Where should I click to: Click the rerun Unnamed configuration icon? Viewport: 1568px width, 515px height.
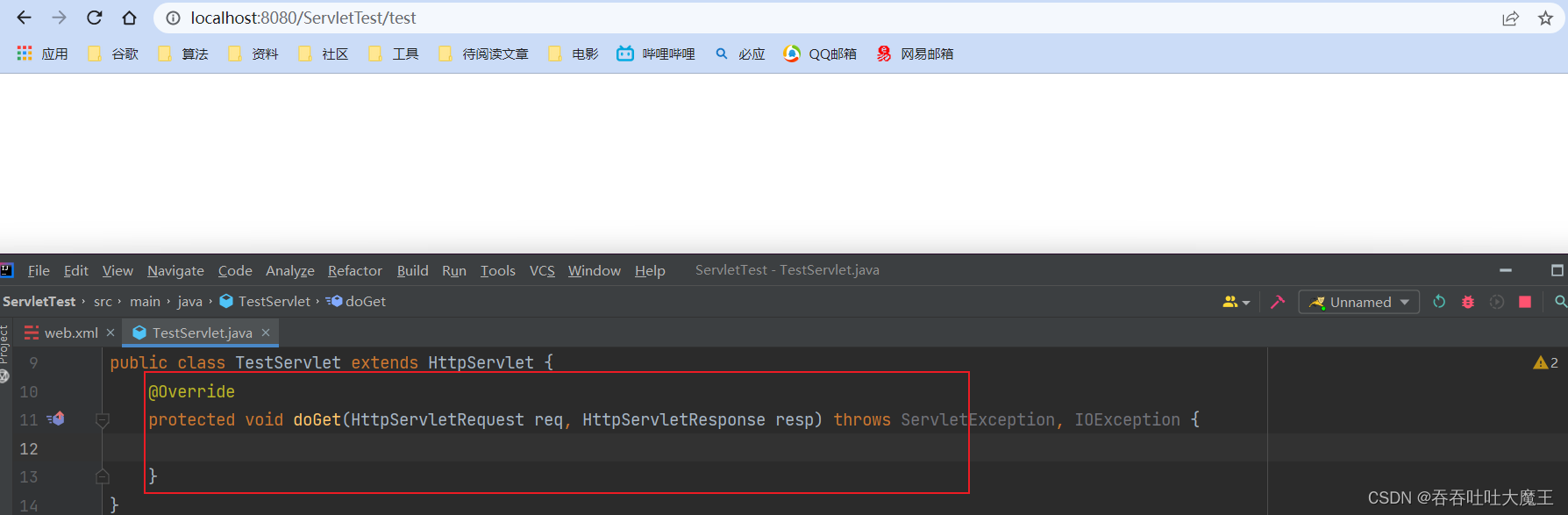tap(1439, 302)
